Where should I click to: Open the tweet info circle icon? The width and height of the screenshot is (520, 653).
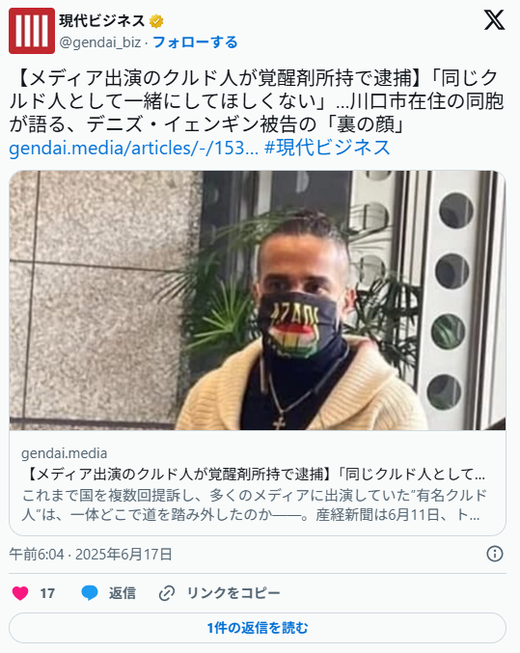click(495, 554)
